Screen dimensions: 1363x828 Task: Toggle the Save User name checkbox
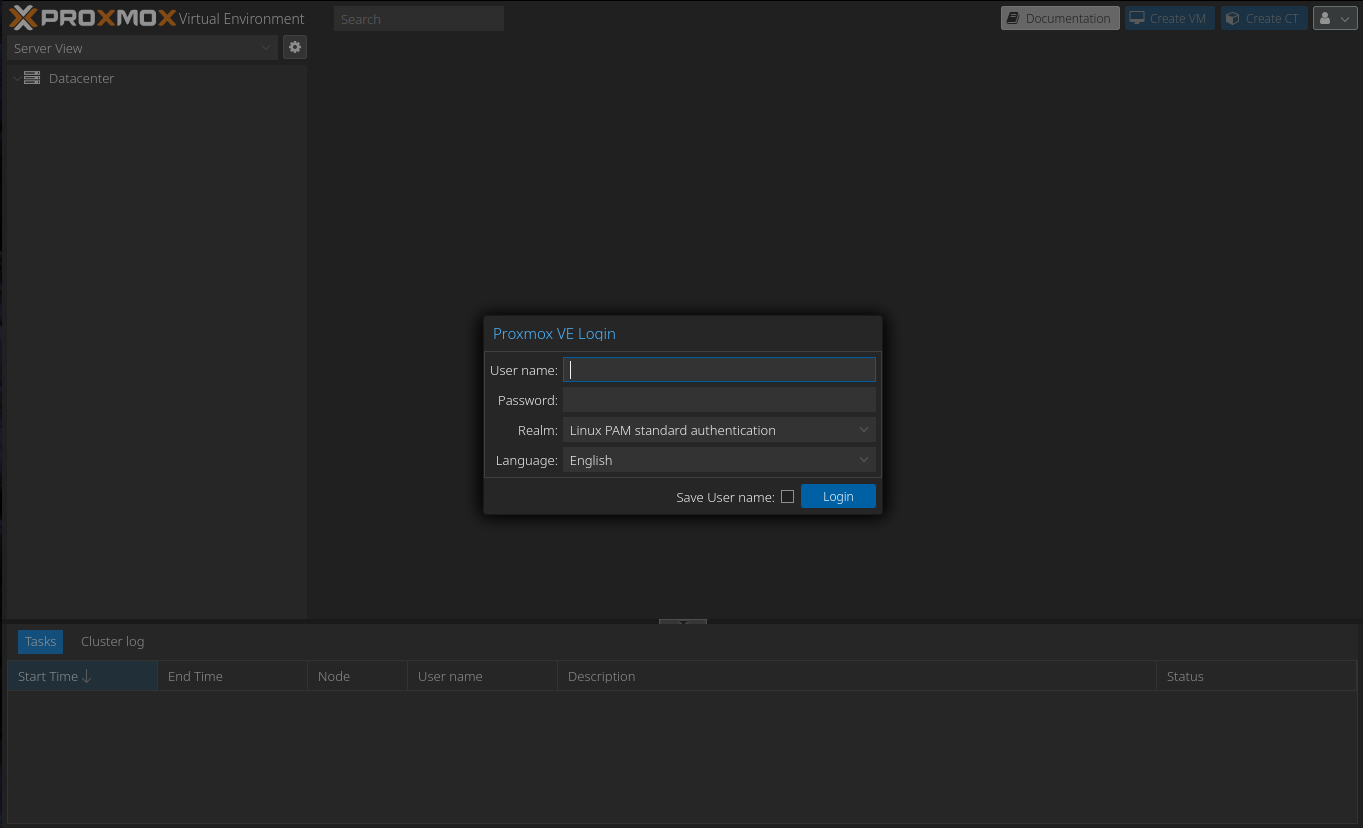pyautogui.click(x=787, y=496)
